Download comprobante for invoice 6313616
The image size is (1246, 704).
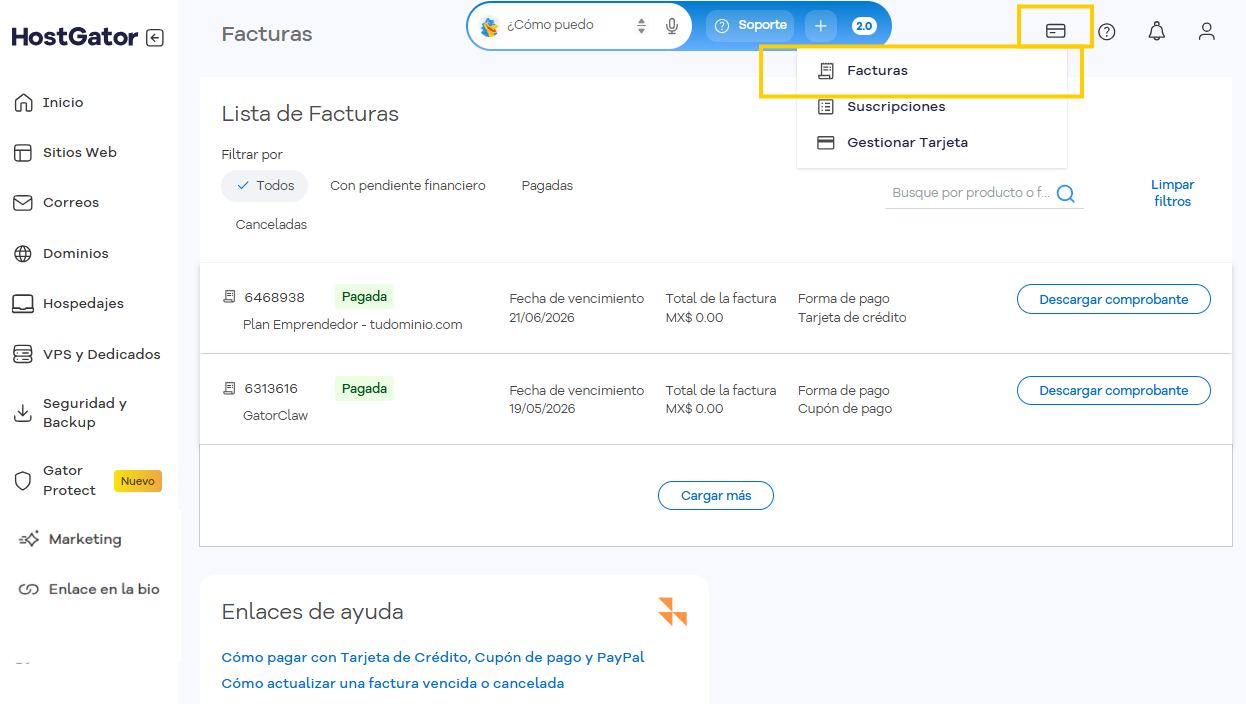[x=1113, y=390]
